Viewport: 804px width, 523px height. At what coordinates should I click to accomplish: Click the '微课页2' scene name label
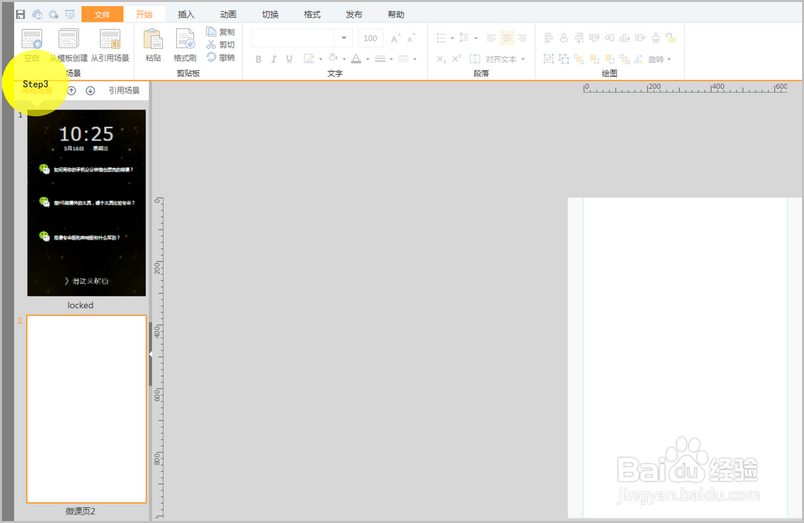[x=81, y=511]
